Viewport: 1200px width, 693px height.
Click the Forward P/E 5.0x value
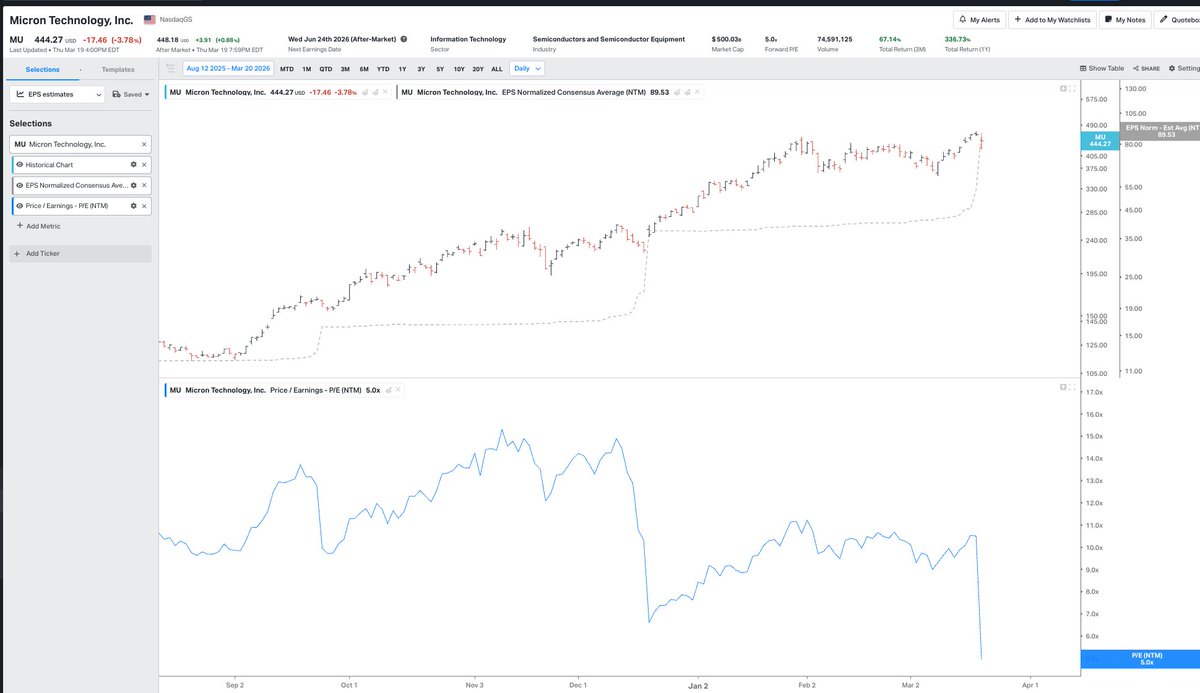click(x=771, y=39)
